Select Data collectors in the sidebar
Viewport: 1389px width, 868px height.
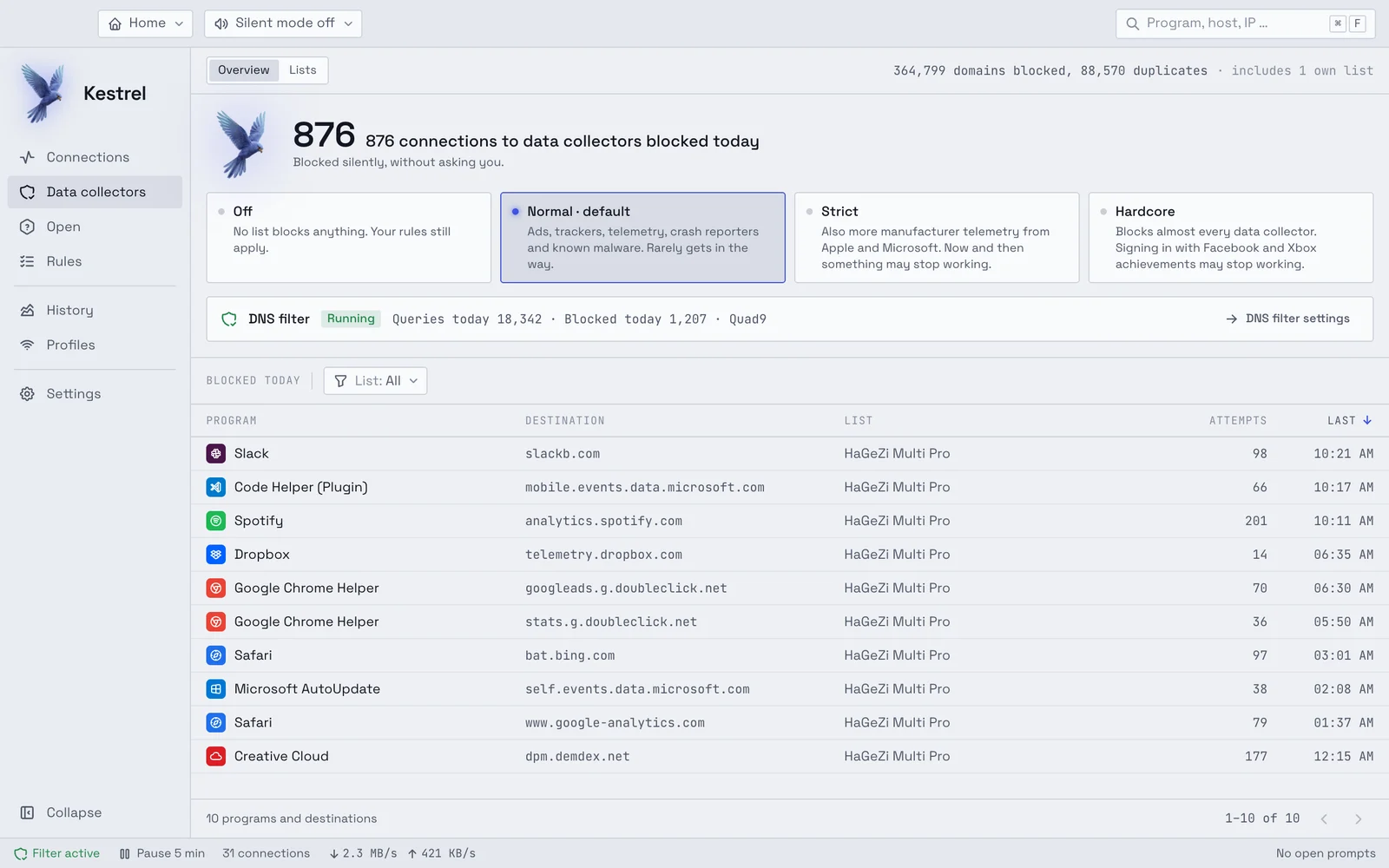(x=95, y=192)
